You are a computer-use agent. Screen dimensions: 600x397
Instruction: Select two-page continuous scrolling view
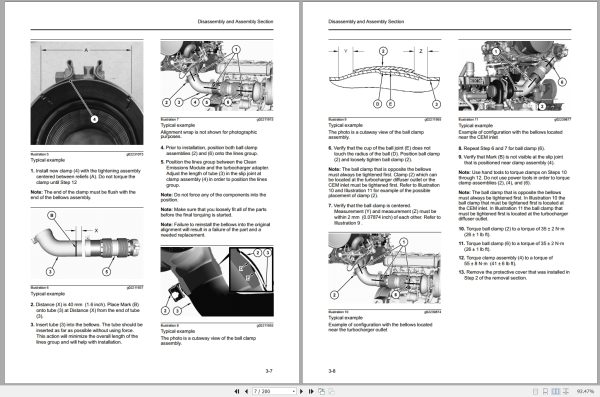566,391
